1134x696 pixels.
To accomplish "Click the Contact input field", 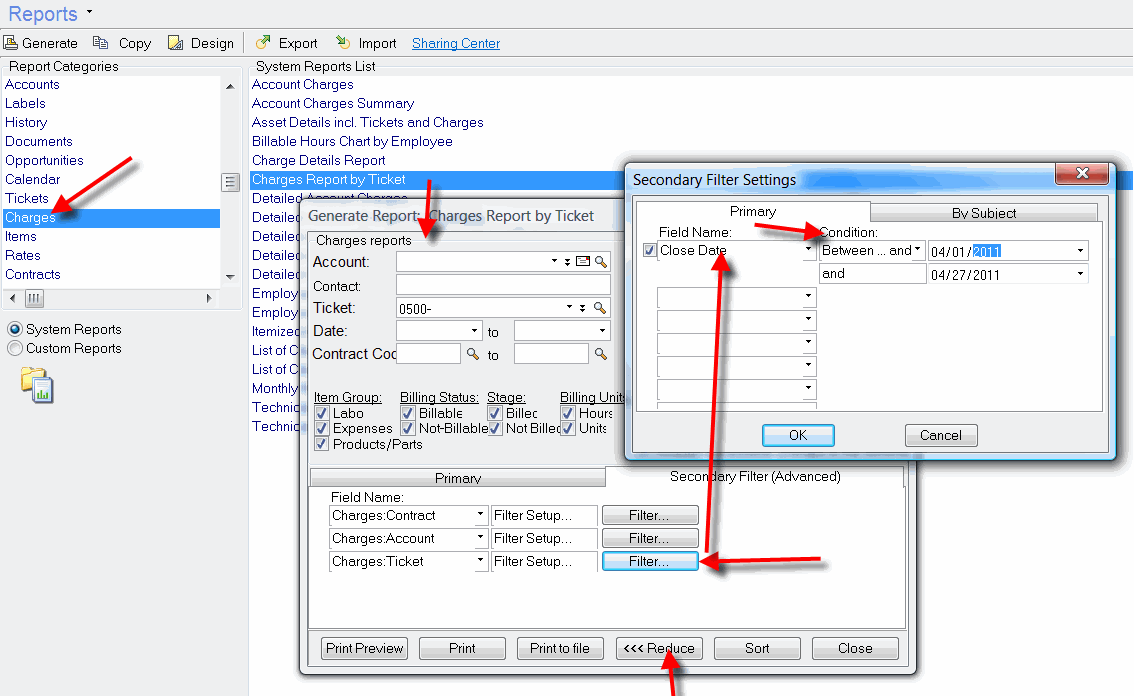I will coord(503,285).
